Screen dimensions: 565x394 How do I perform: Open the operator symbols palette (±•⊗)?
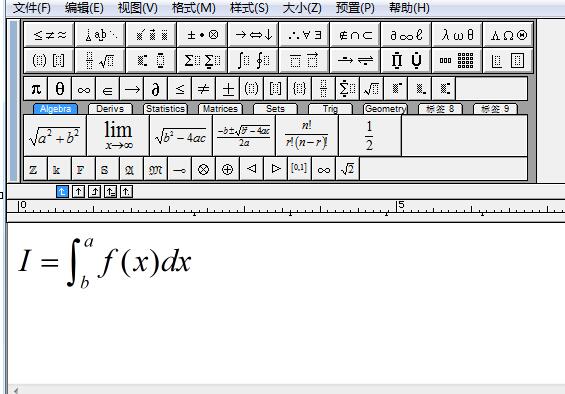203,35
